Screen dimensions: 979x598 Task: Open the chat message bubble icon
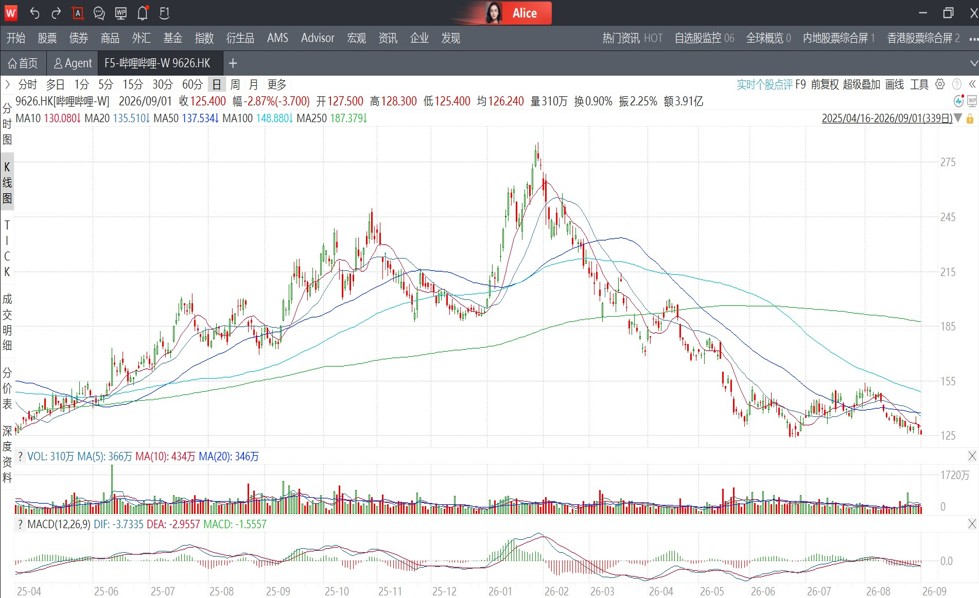coord(99,13)
